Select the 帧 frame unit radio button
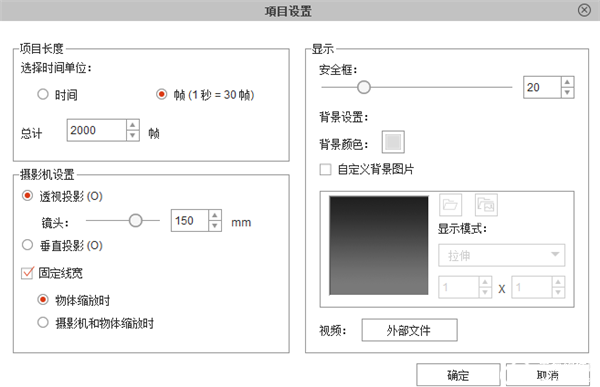The width and height of the screenshot is (600, 387). click(161, 94)
